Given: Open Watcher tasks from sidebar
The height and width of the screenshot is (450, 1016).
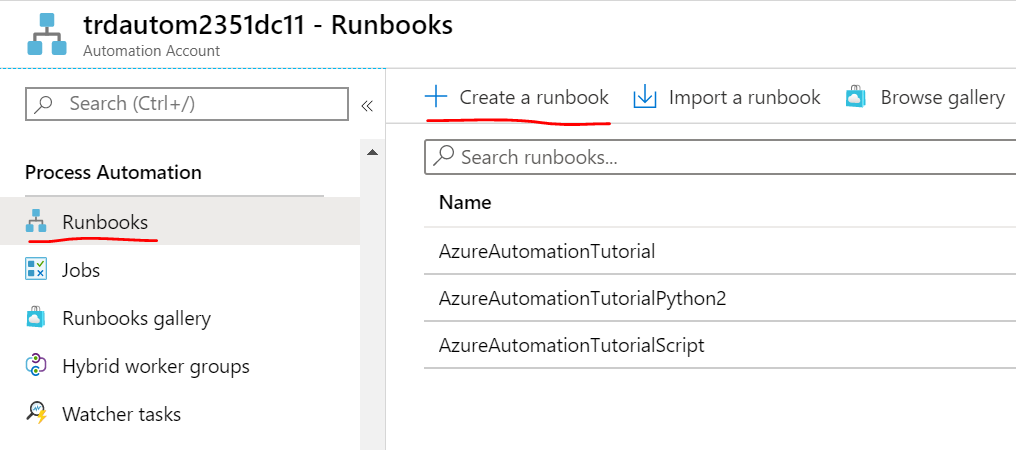Looking at the screenshot, I should click(121, 413).
